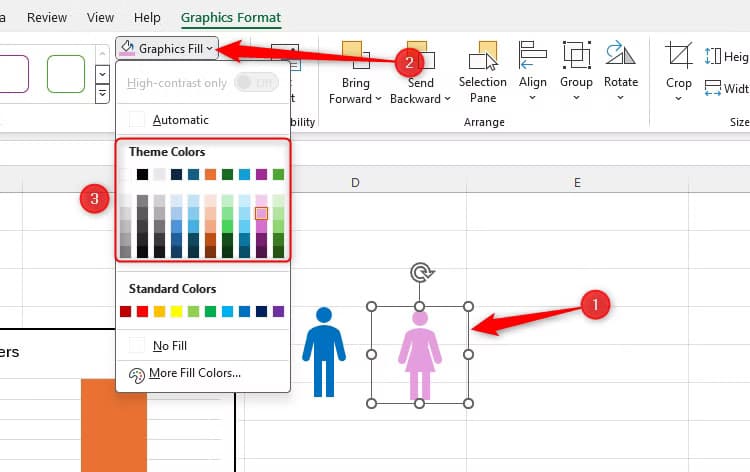The width and height of the screenshot is (750, 472).
Task: Toggle the High-contrast only switch
Action: coord(256,83)
